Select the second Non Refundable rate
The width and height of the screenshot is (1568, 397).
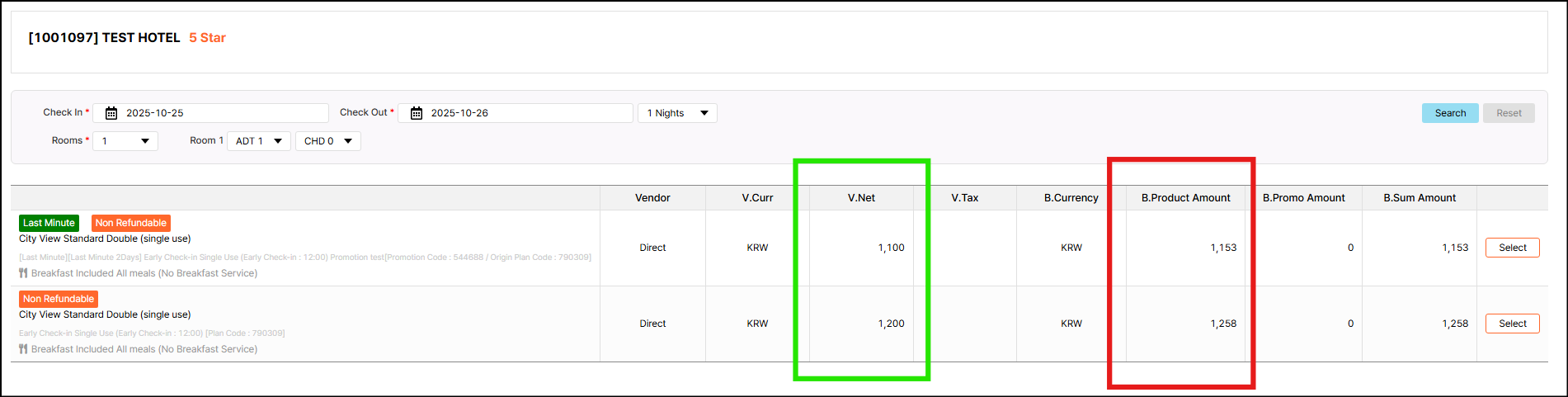1512,324
